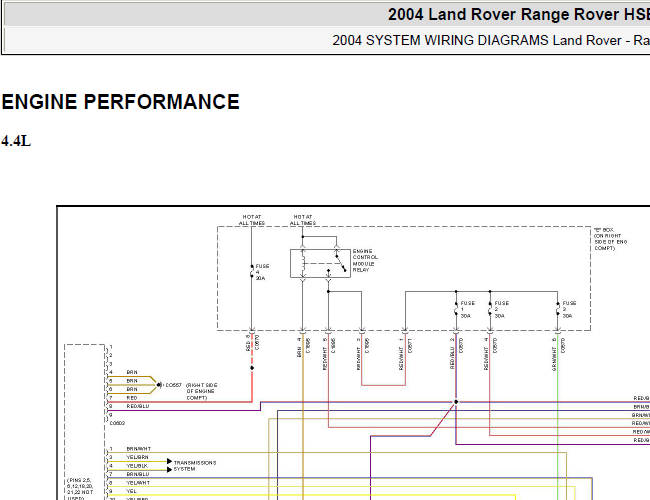Click the BRN/WHT wire label at pin 1
This screenshot has width=650, height=500.
click(x=139, y=449)
